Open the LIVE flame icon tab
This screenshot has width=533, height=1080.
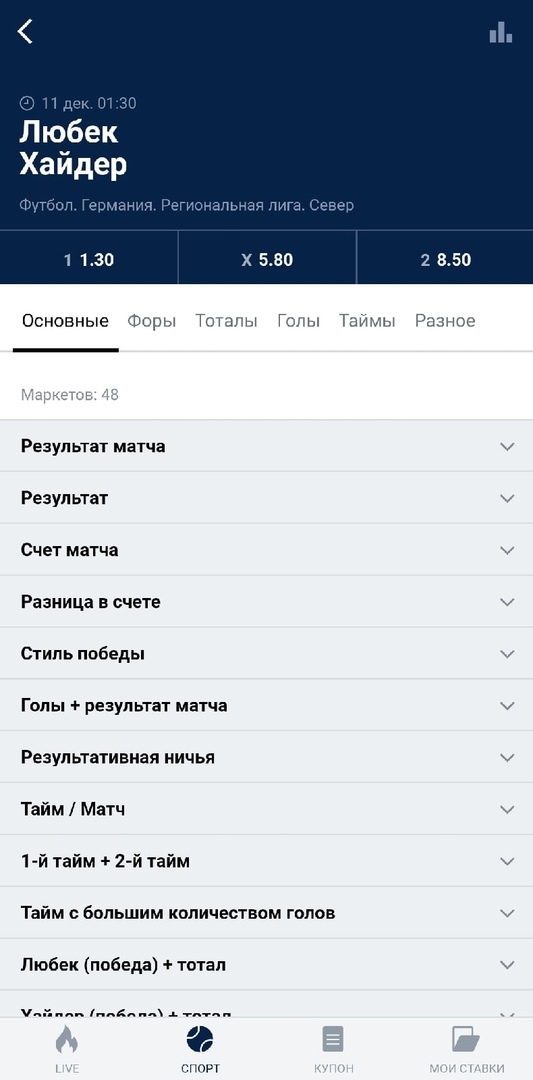67,1039
